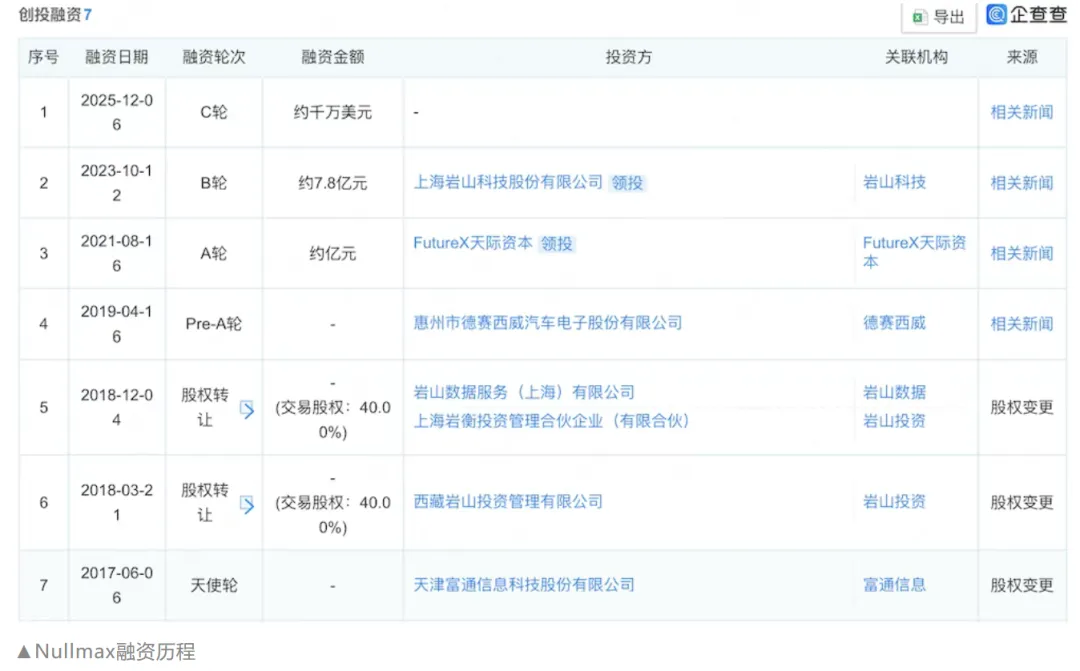
Task: Click the 序号 column header
Action: point(43,57)
